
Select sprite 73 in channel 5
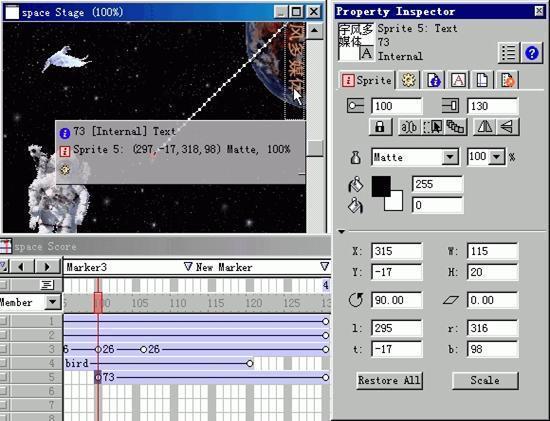[212, 377]
